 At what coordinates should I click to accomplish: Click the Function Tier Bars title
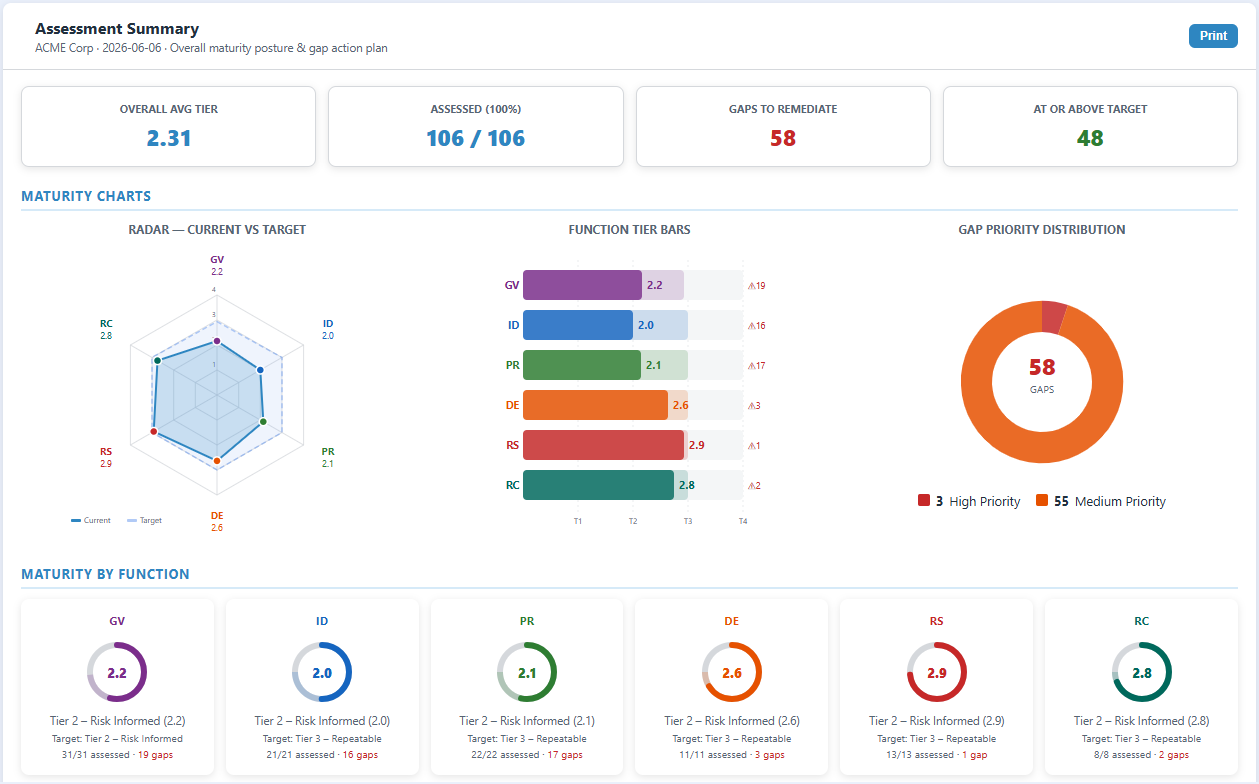pyautogui.click(x=629, y=230)
